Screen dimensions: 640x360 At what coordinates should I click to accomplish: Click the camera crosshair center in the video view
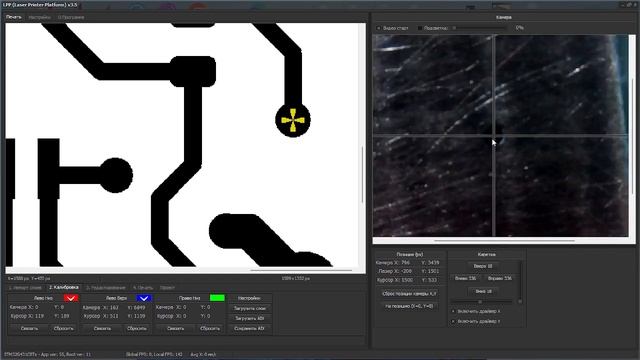pyautogui.click(x=494, y=135)
